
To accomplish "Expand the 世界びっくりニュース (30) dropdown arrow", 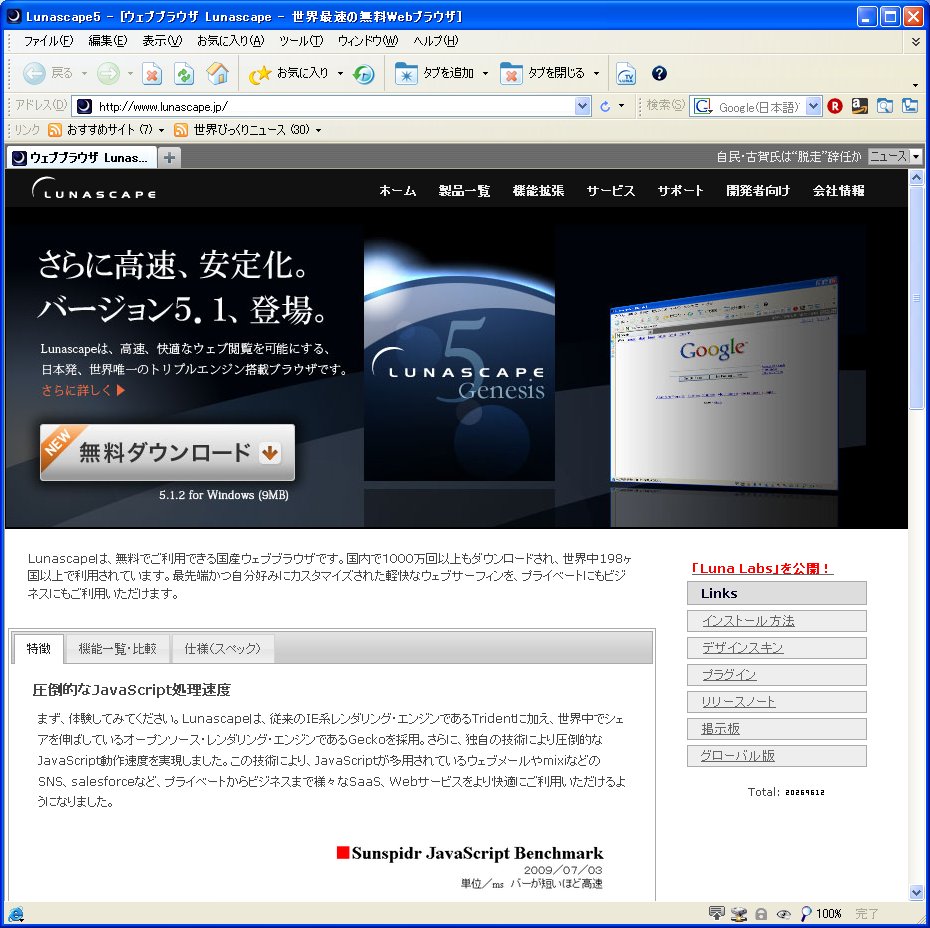I will (319, 130).
